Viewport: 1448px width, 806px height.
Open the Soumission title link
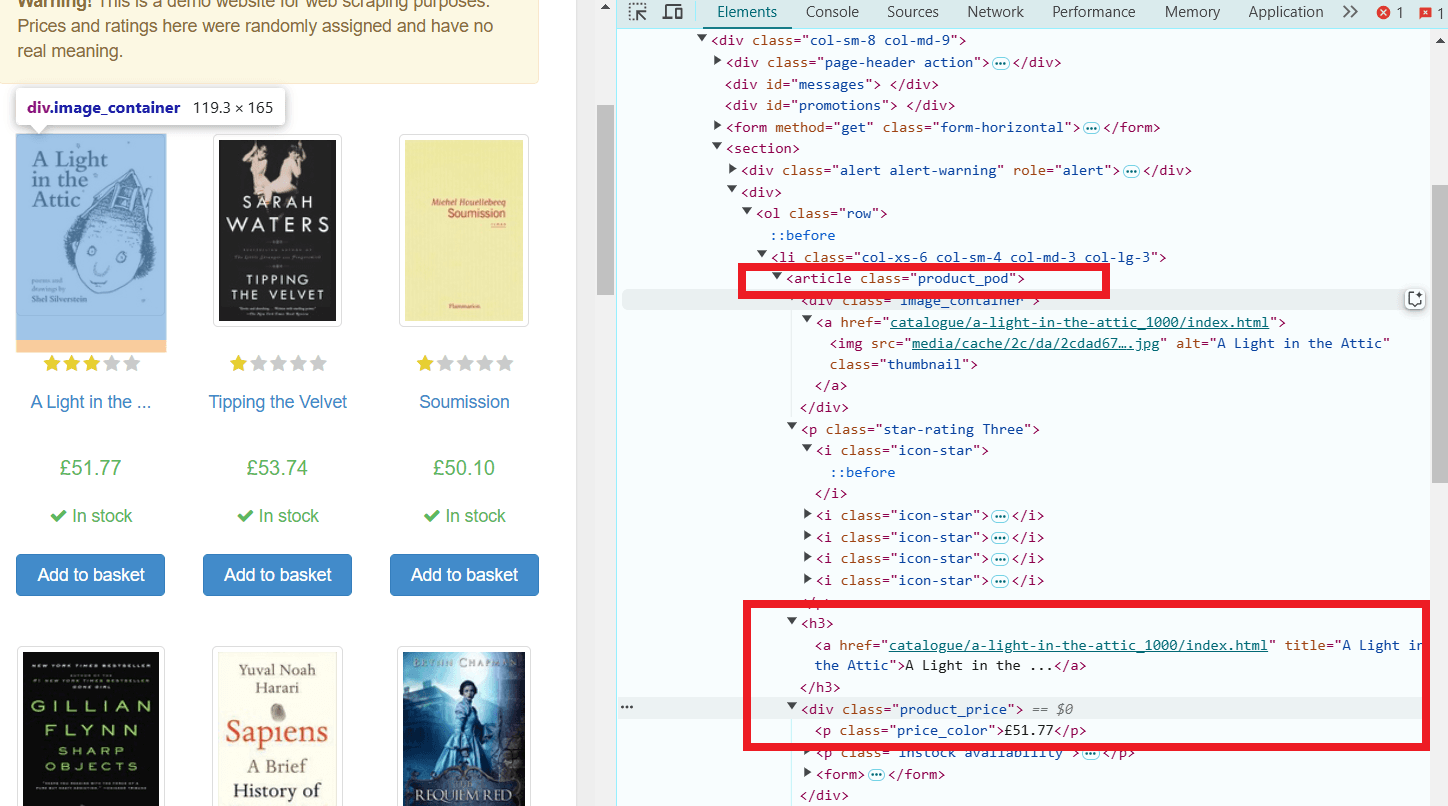point(464,402)
